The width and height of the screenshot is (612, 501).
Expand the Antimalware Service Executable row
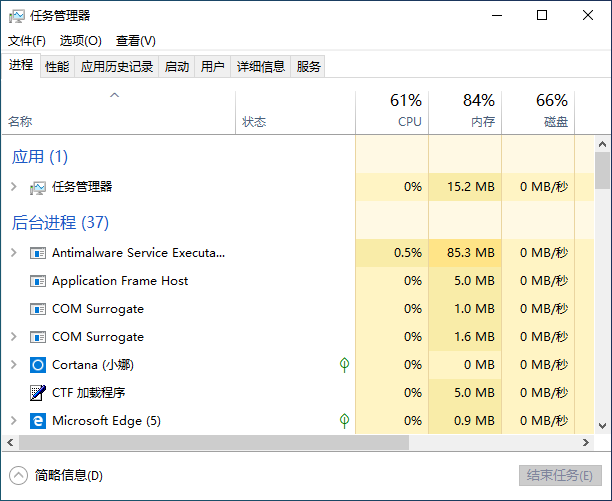pos(14,253)
